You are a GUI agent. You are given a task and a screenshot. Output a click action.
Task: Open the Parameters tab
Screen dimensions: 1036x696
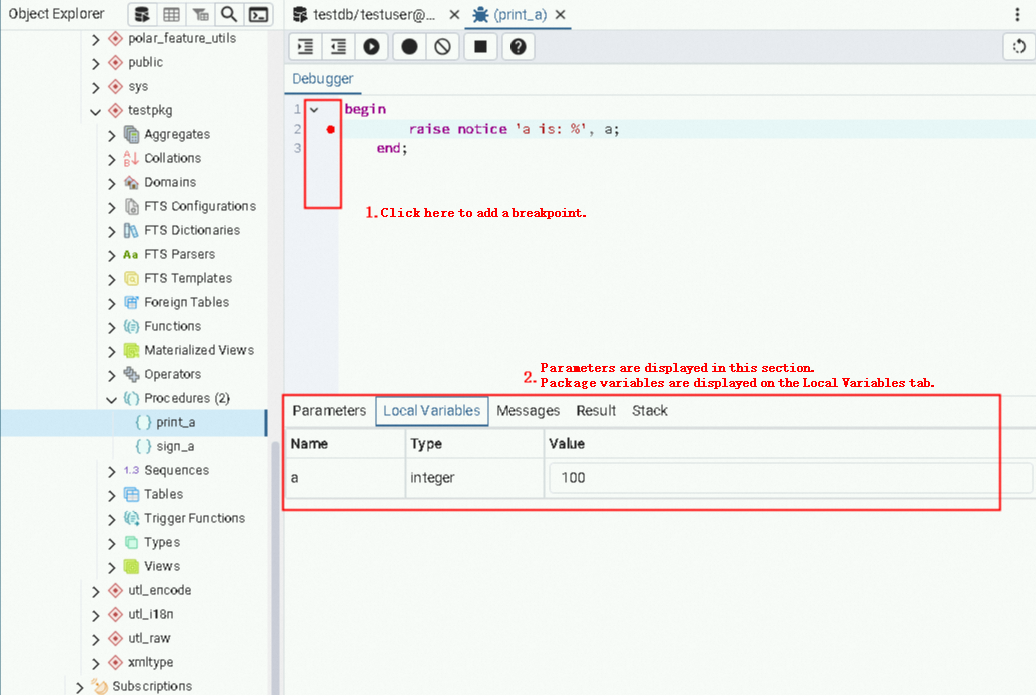[329, 410]
